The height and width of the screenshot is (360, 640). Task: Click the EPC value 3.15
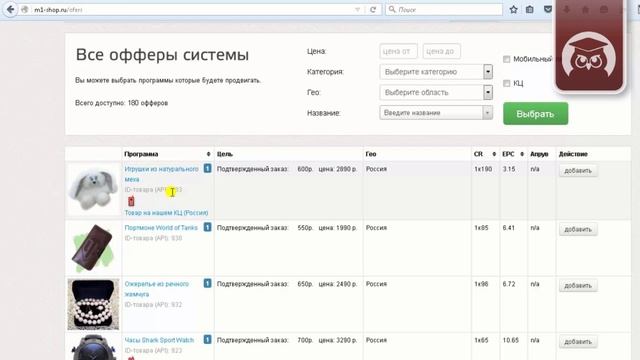(x=509, y=169)
